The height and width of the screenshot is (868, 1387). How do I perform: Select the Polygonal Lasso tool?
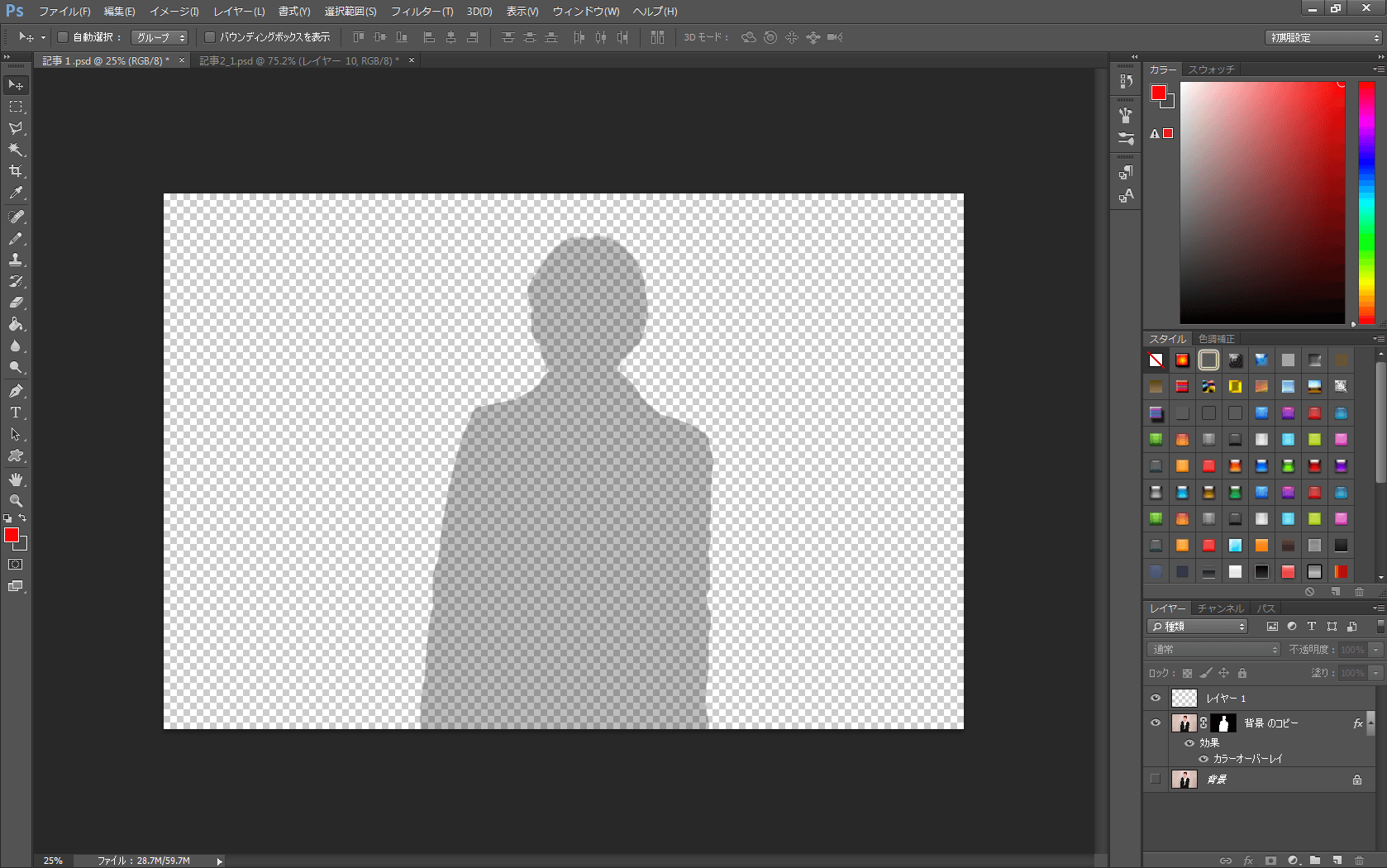(16, 128)
